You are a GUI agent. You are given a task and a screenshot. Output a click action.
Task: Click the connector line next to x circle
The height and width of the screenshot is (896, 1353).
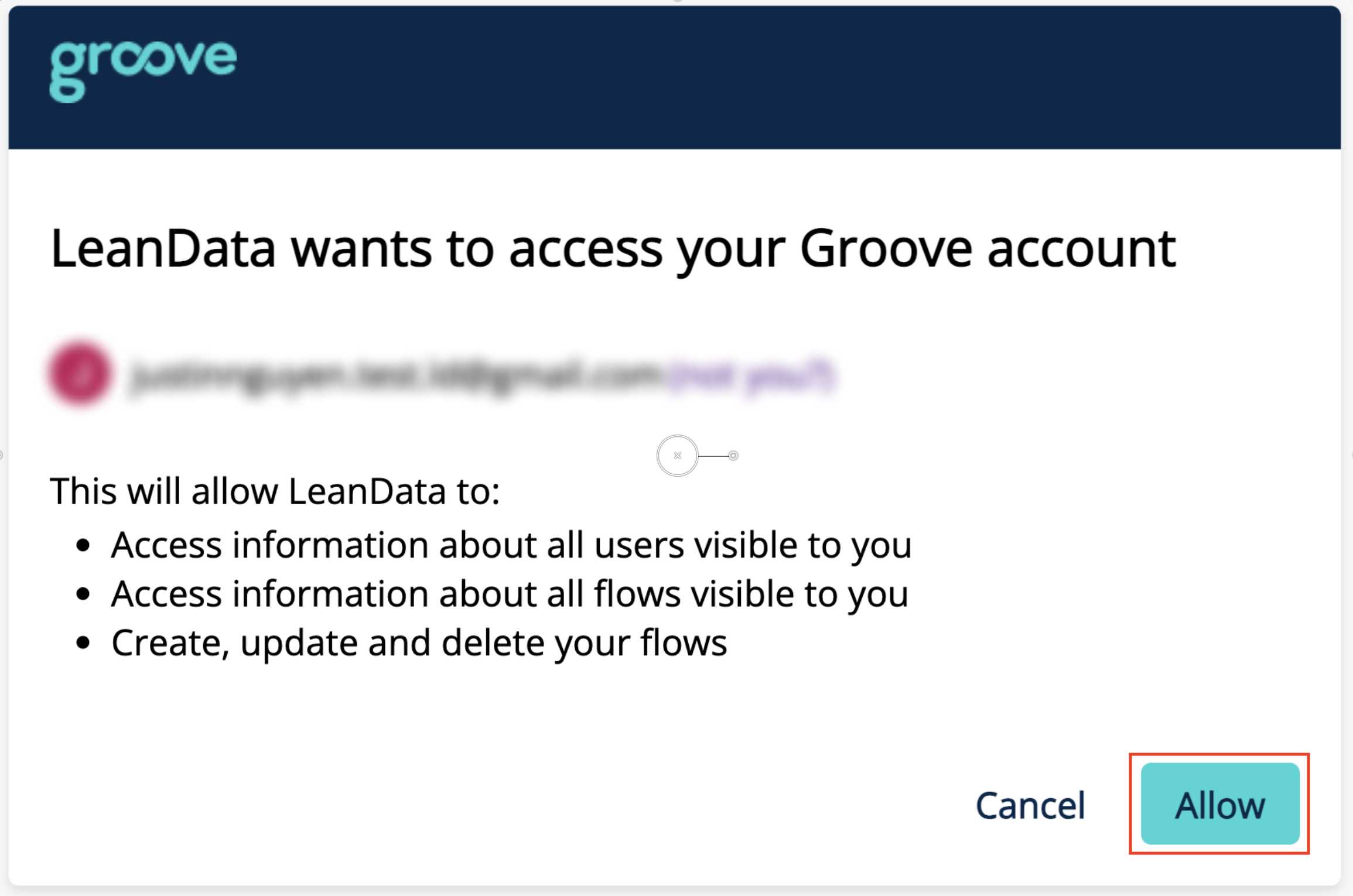click(713, 456)
